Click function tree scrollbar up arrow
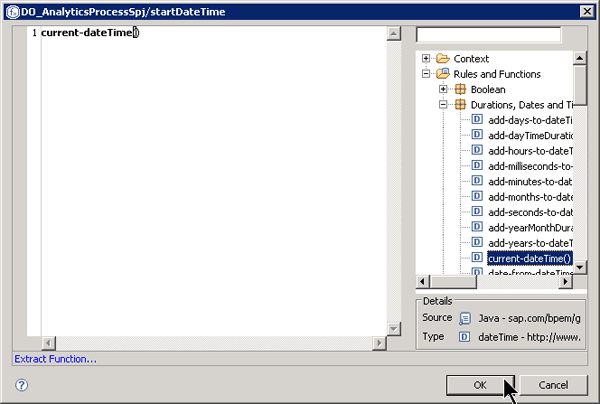The height and width of the screenshot is (404, 600). click(580, 58)
